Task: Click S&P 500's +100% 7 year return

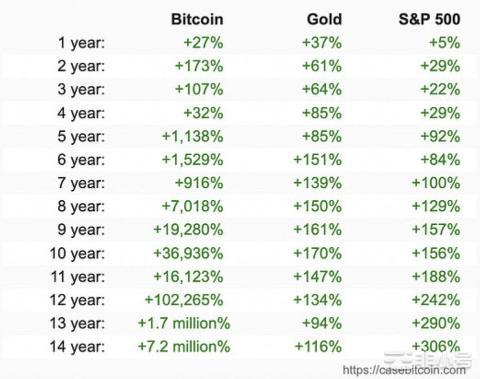Action: pyautogui.click(x=436, y=183)
